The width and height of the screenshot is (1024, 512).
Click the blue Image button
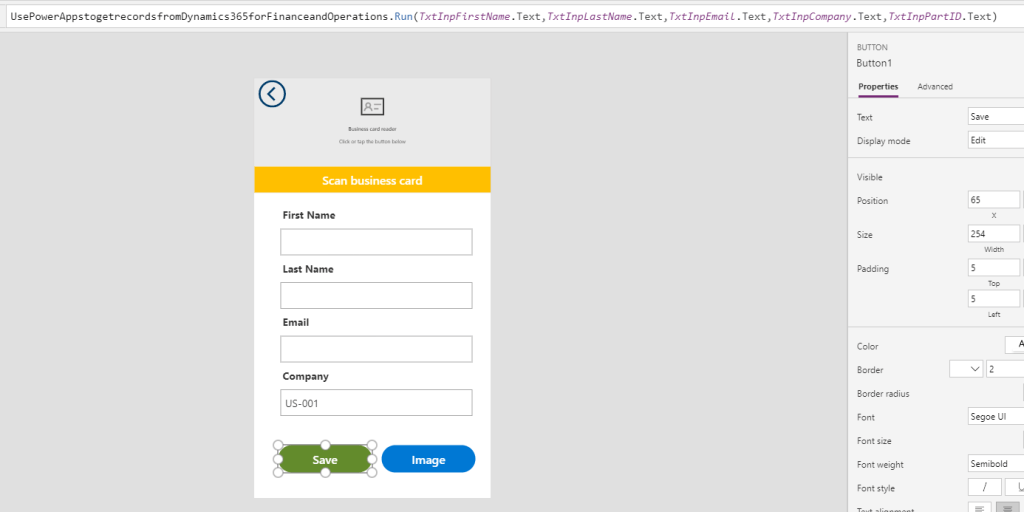(x=428, y=460)
